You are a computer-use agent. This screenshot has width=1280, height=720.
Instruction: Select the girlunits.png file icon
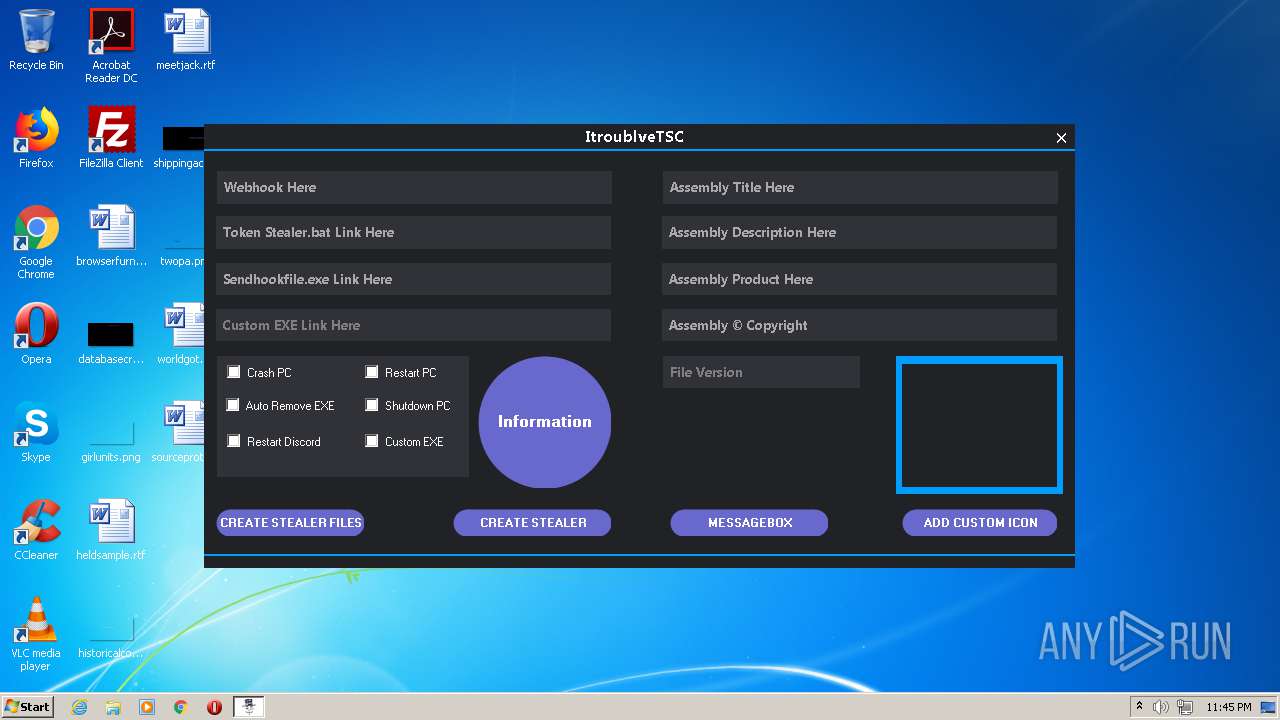(111, 440)
